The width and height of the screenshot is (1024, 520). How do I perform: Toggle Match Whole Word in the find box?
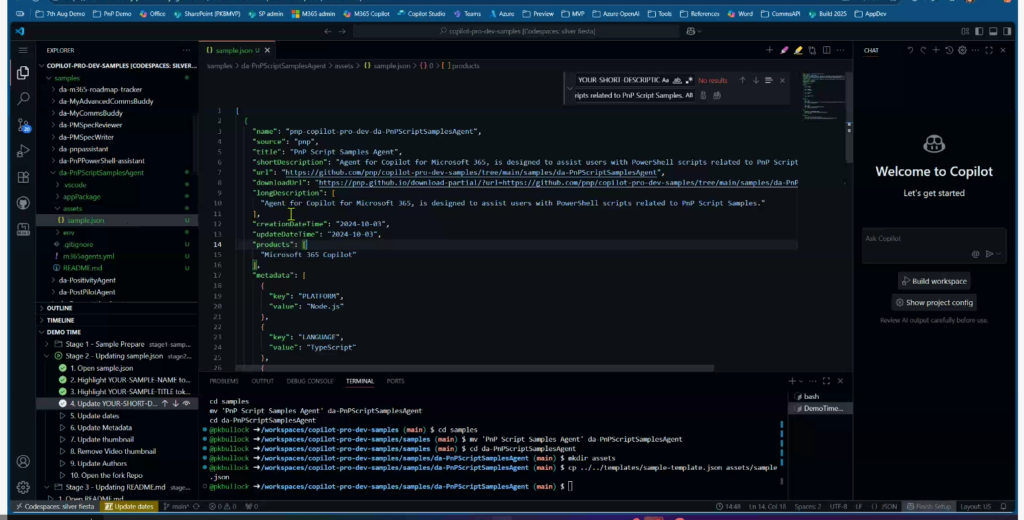pyautogui.click(x=677, y=80)
